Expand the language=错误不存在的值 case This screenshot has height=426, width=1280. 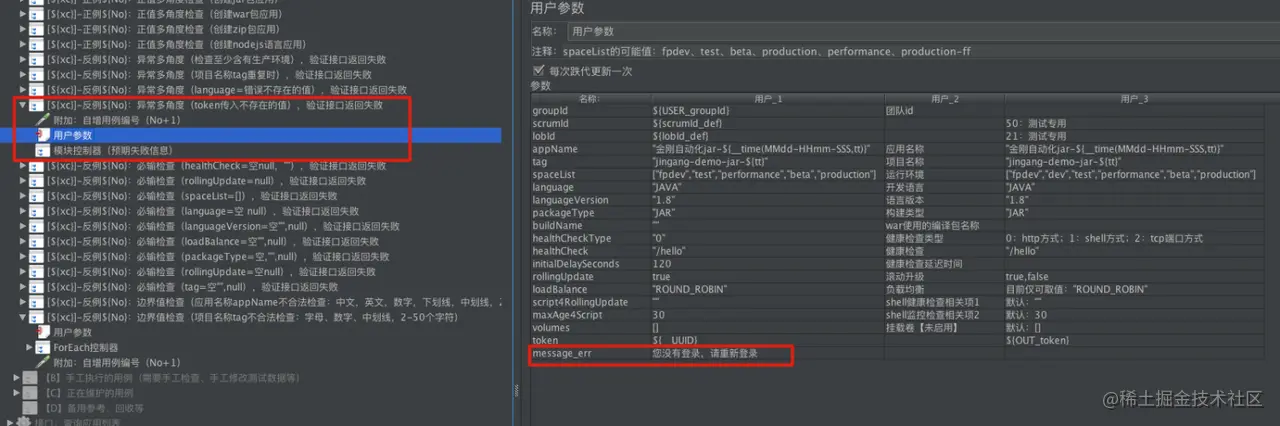(x=23, y=89)
